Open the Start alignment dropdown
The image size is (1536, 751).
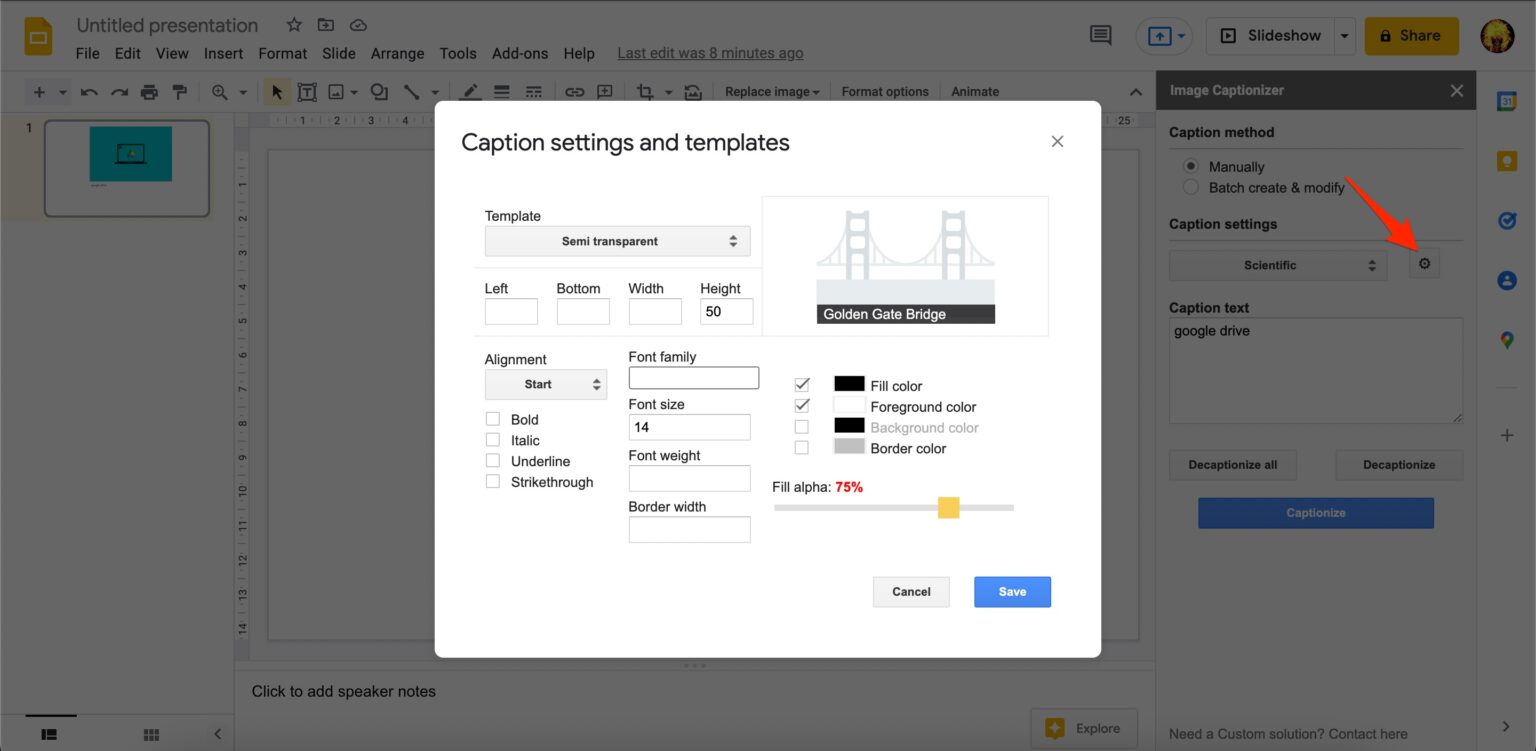pyautogui.click(x=545, y=384)
